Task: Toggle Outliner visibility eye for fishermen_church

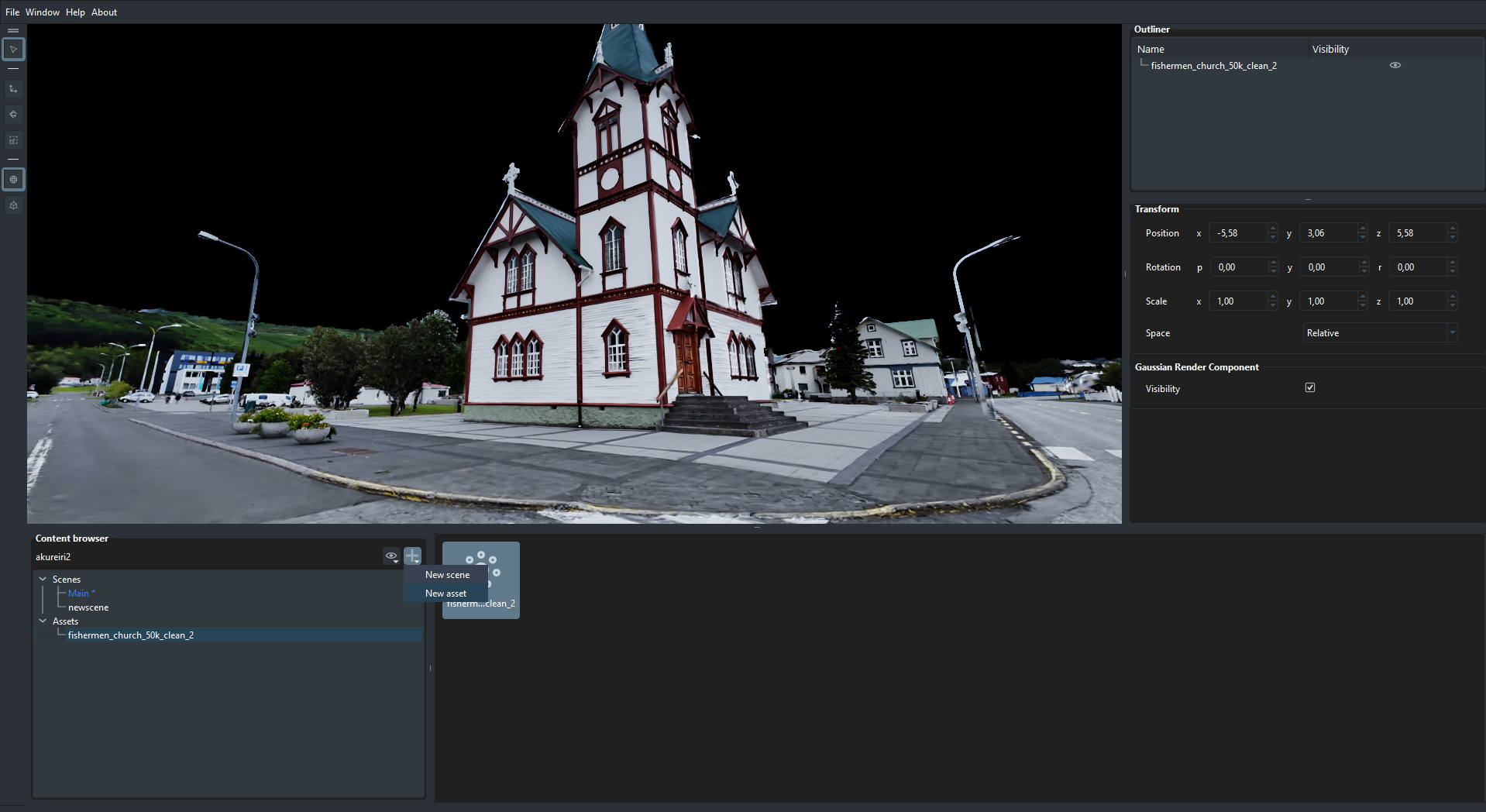Action: click(1395, 66)
